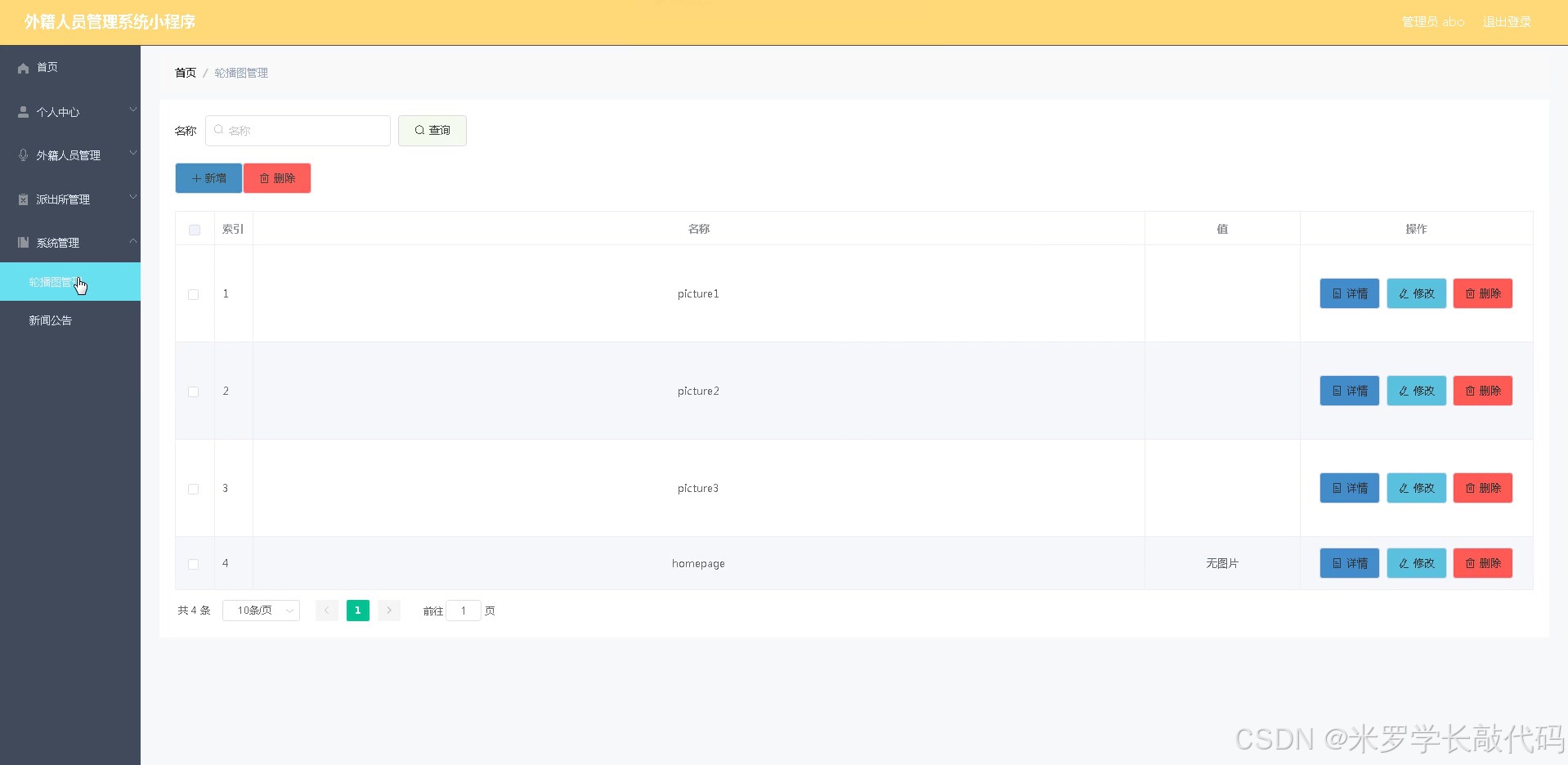1568x765 pixels.
Task: Click 删除 for the homepage row
Action: click(x=1483, y=563)
